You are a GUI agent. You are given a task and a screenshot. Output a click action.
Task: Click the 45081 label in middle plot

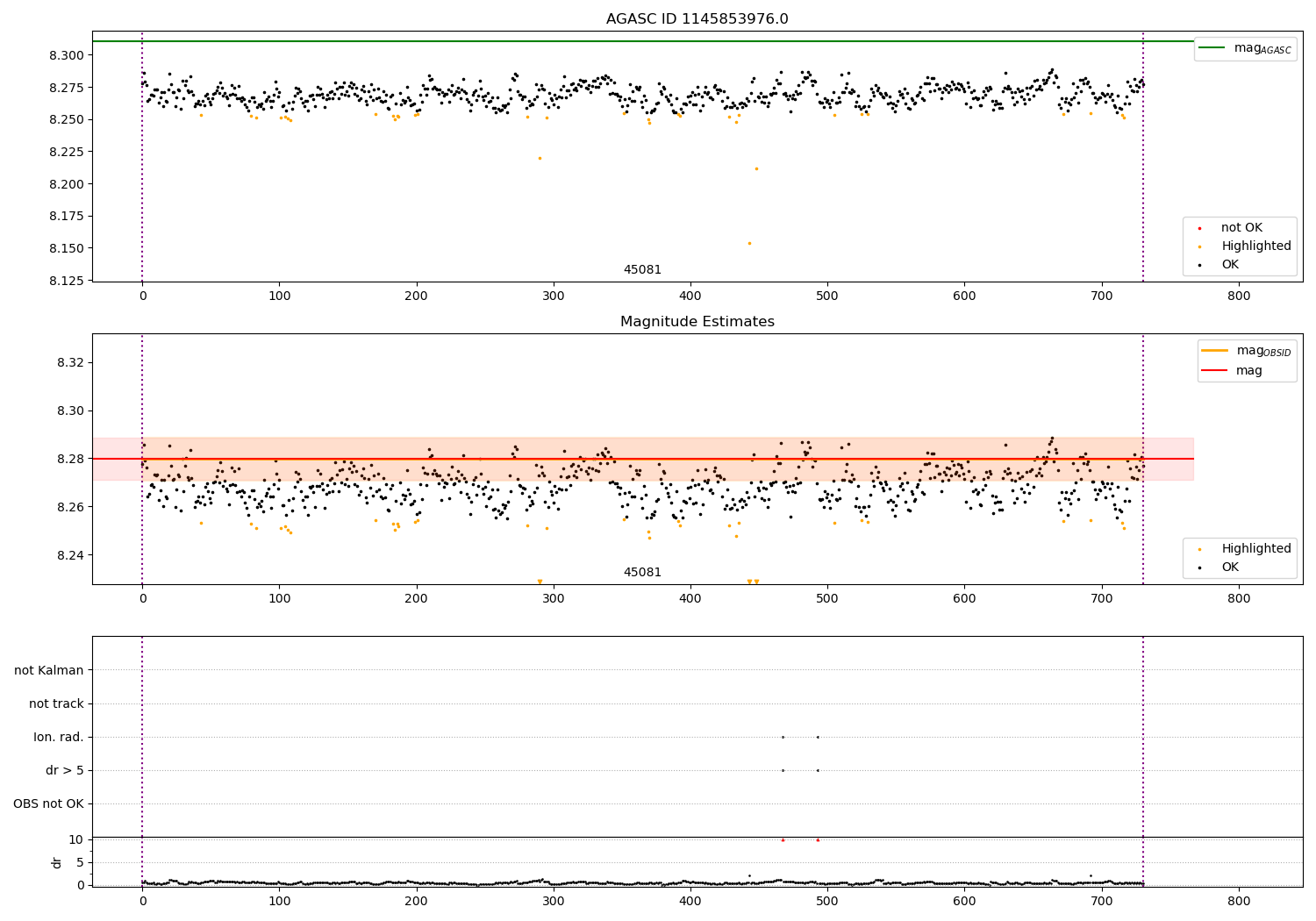(x=642, y=573)
